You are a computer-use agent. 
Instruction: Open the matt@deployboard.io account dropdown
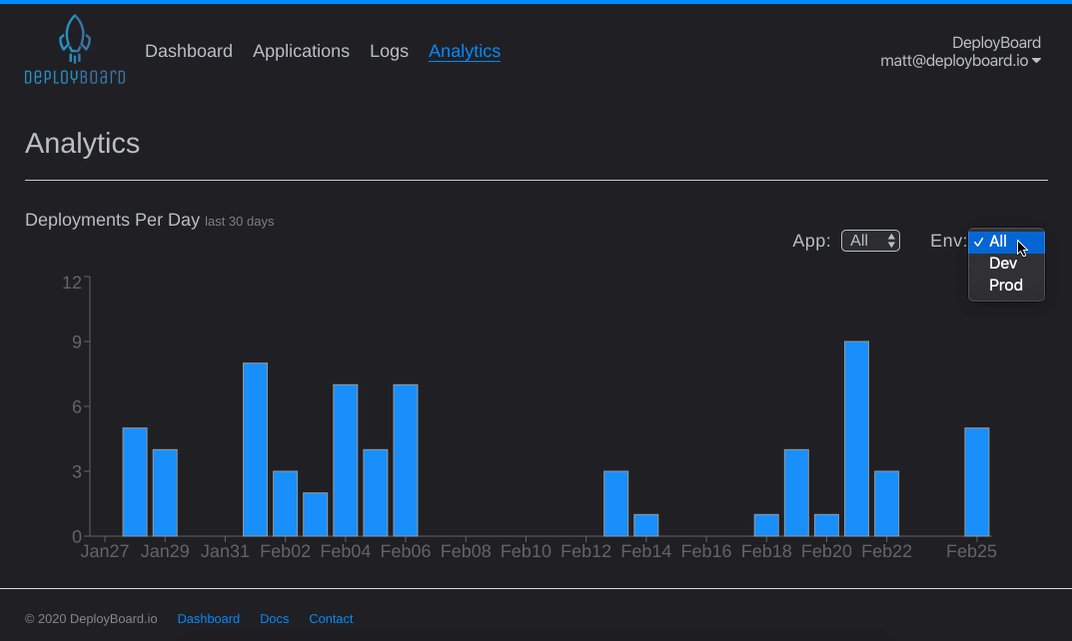[x=961, y=61]
